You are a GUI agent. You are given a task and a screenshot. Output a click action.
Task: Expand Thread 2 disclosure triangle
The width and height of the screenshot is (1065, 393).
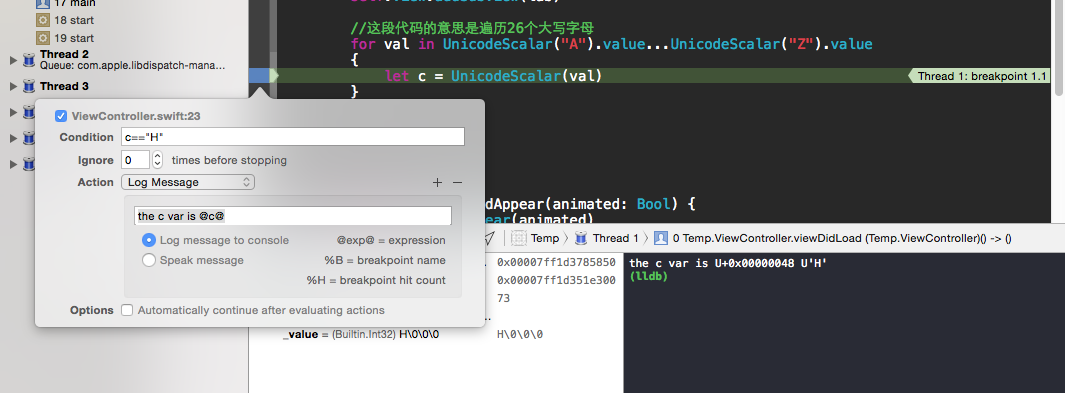(x=13, y=60)
